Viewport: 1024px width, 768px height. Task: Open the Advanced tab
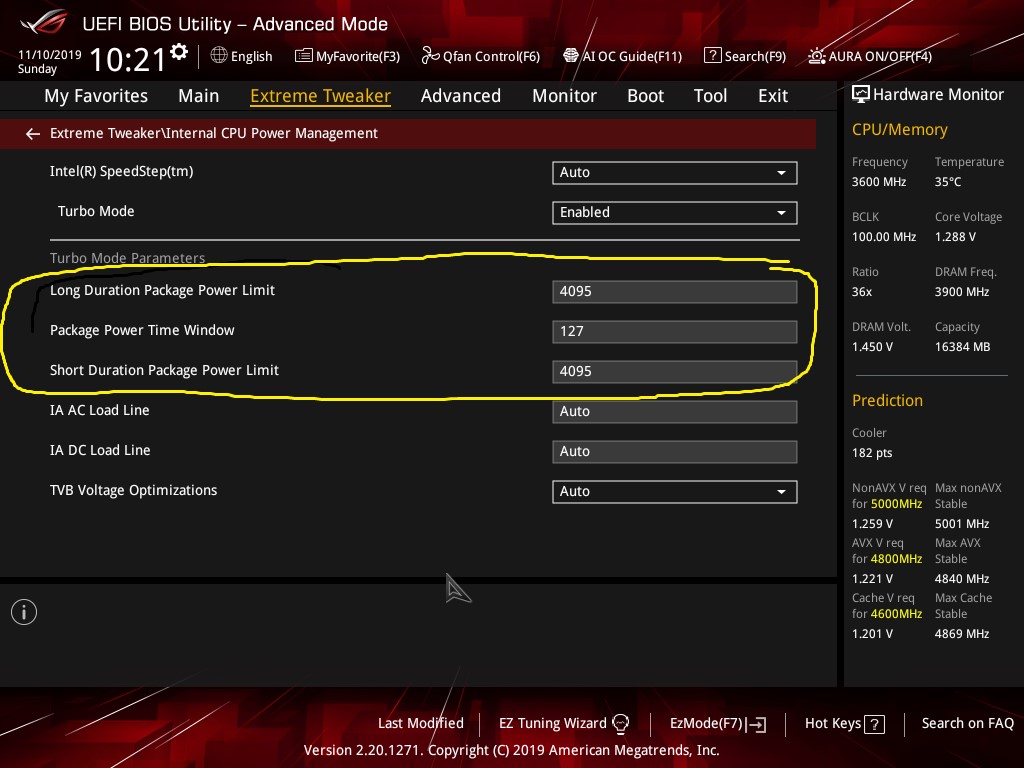pyautogui.click(x=461, y=96)
